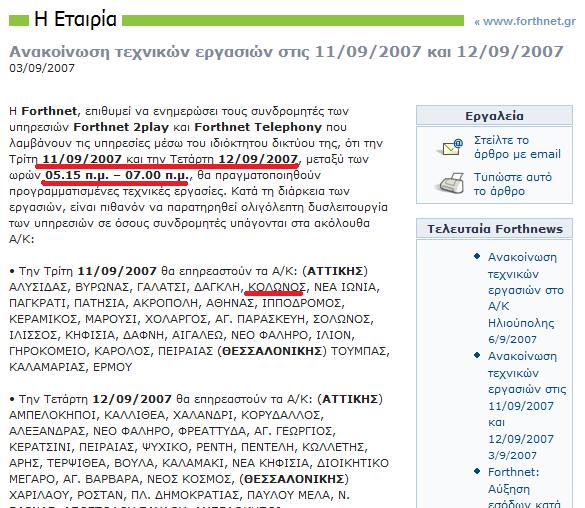The image size is (585, 508).
Task: Click the blue bullet beside the Ηλιούπολης news item
Action: [x=477, y=256]
